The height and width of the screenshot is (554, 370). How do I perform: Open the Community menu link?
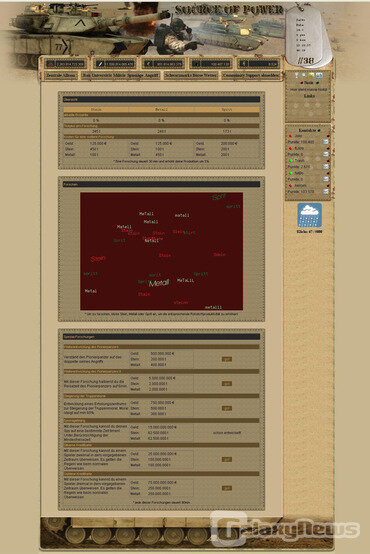pos(233,76)
